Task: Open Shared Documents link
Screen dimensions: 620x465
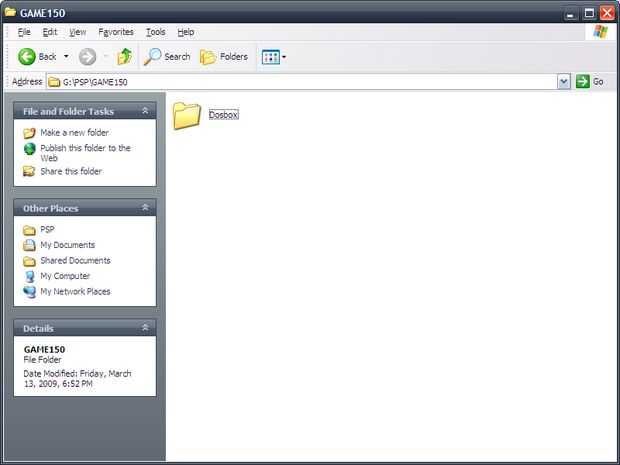Action: pyautogui.click(x=76, y=261)
